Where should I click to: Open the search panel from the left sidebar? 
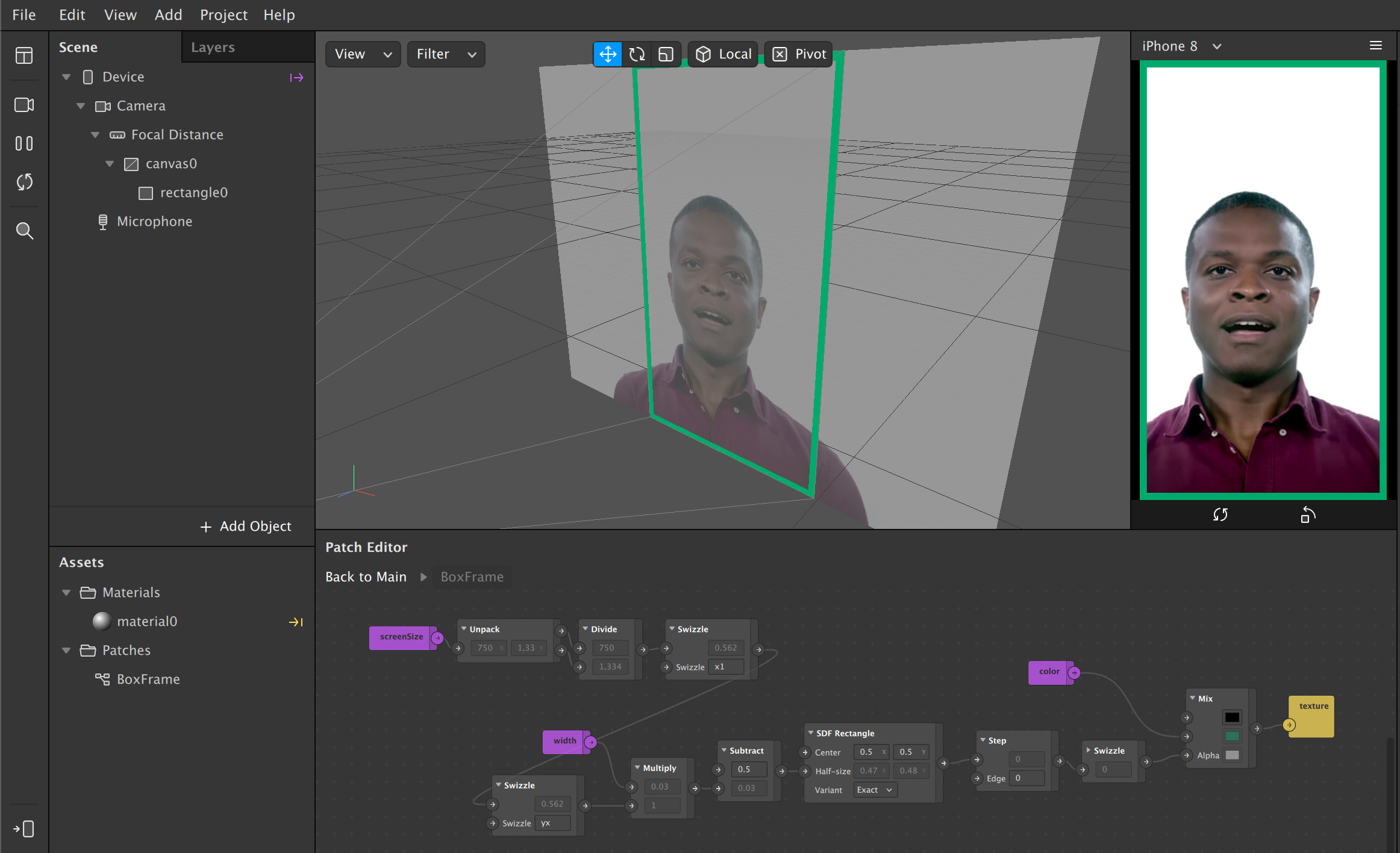coord(24,231)
